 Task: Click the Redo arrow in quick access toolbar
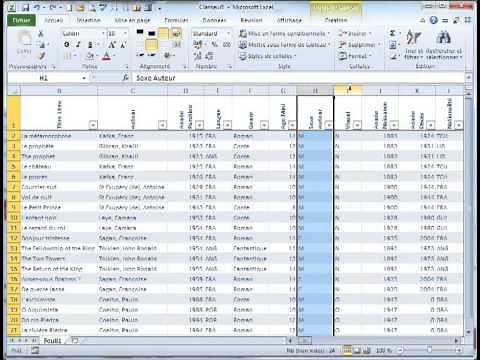(53, 7)
